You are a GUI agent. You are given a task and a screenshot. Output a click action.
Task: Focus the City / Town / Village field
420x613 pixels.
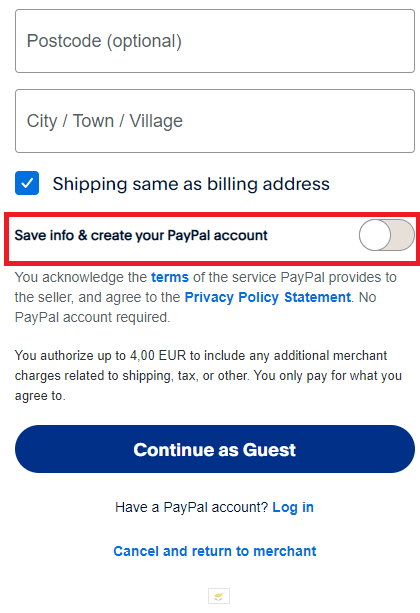[x=215, y=121]
